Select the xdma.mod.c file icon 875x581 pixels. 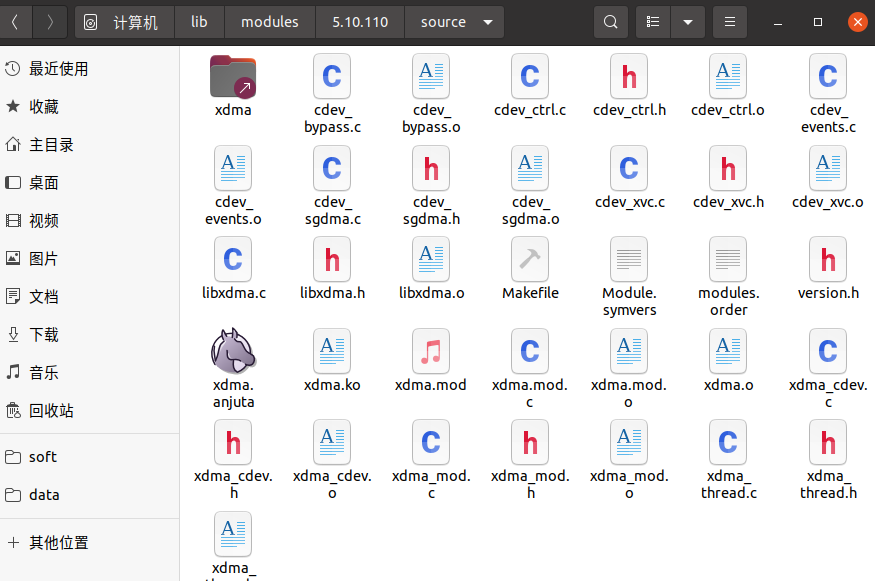[x=530, y=351]
